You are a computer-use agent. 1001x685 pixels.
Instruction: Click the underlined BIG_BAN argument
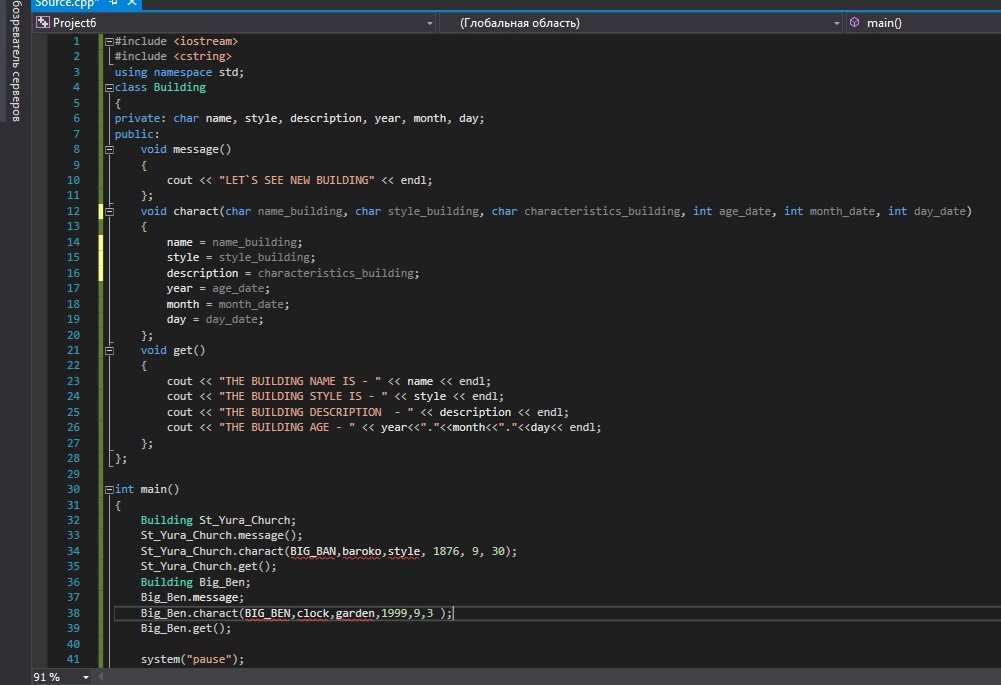click(314, 551)
